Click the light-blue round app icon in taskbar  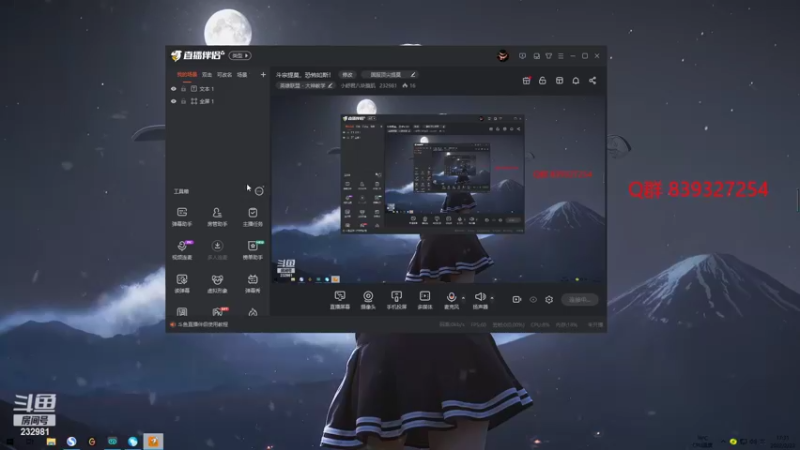pos(133,441)
